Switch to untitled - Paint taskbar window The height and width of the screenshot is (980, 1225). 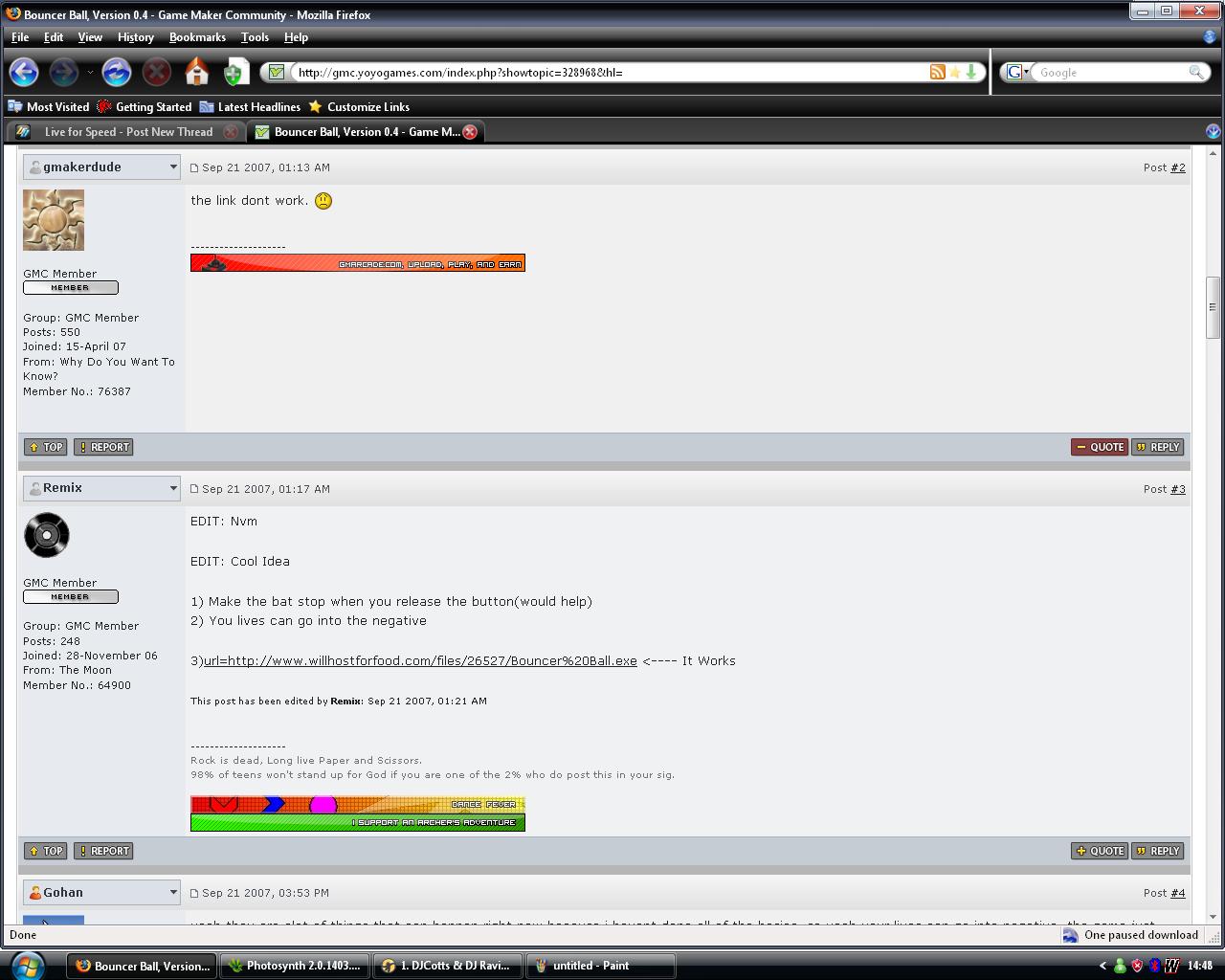(601, 966)
